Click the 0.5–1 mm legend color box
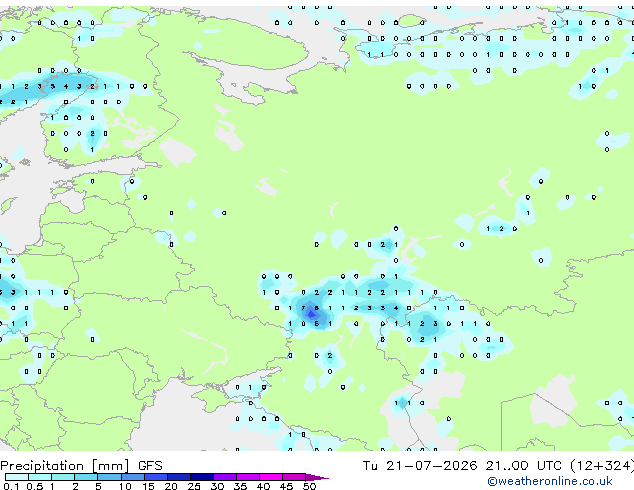The width and height of the screenshot is (634, 490). [40, 477]
